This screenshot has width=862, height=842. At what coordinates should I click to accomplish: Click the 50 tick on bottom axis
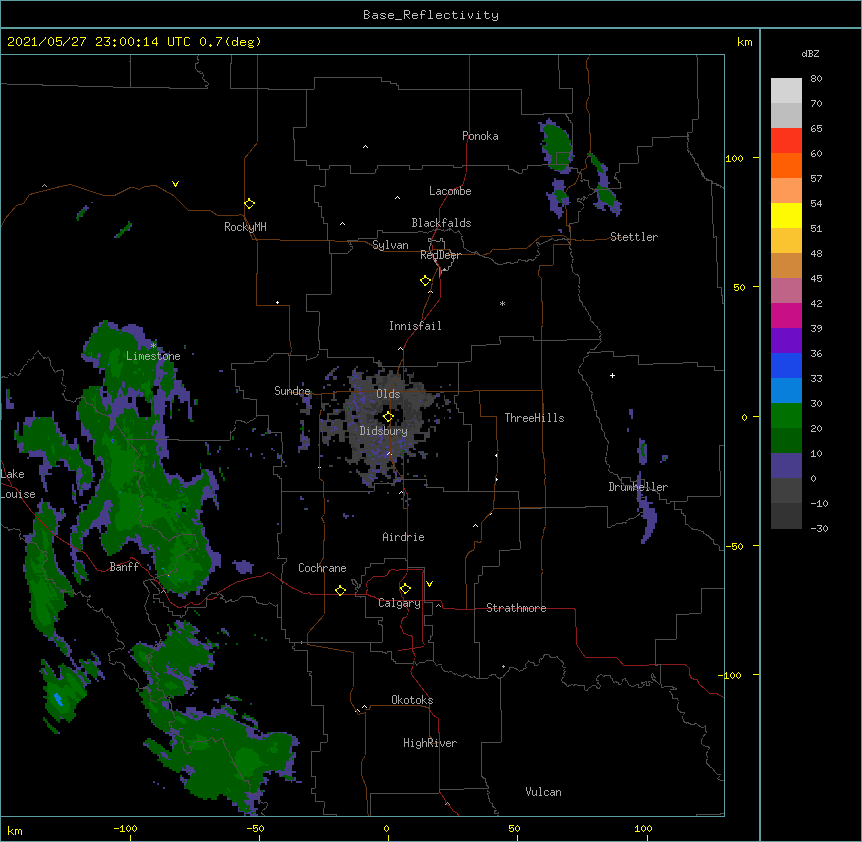click(x=514, y=828)
